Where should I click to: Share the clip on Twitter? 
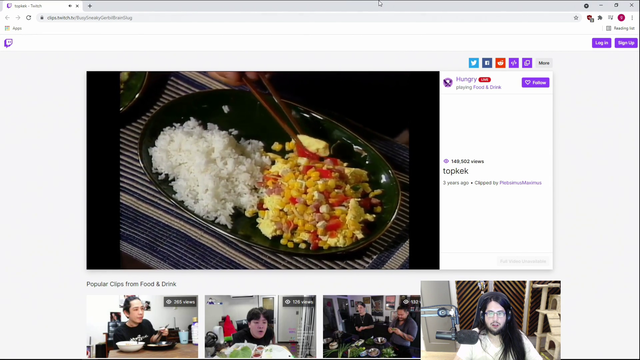pos(473,63)
